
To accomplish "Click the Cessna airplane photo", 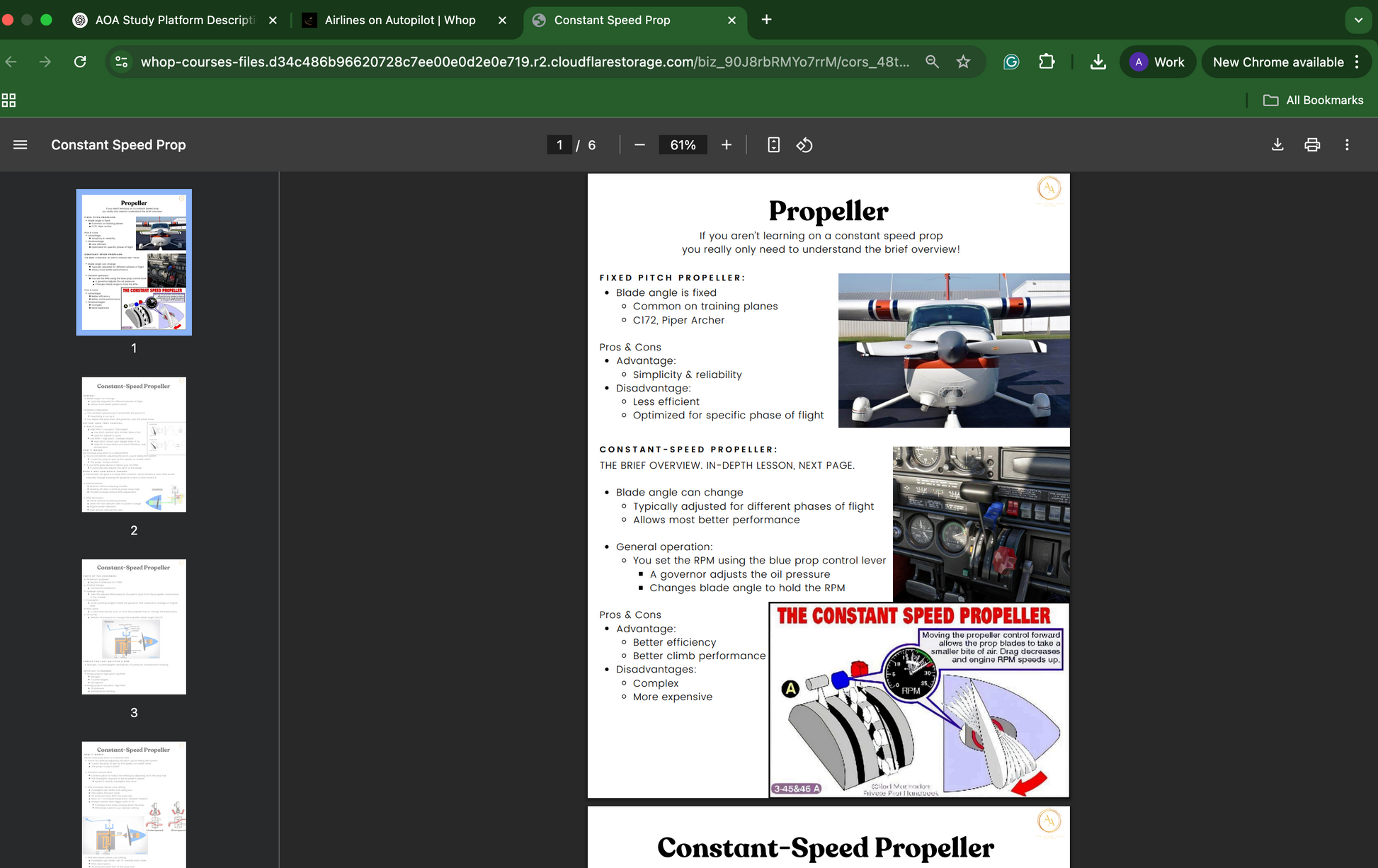I will click(x=954, y=350).
